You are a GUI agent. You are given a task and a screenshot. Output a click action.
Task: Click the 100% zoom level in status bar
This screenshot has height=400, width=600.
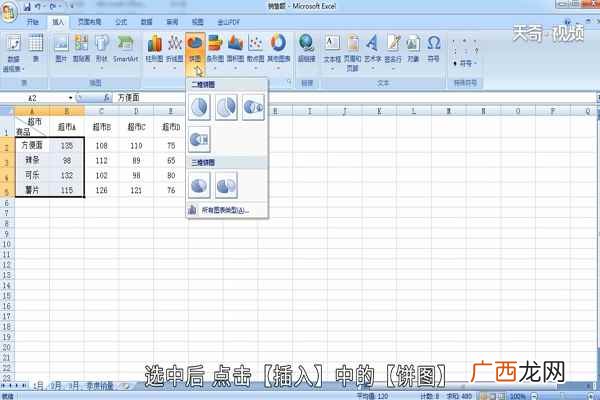coord(518,396)
